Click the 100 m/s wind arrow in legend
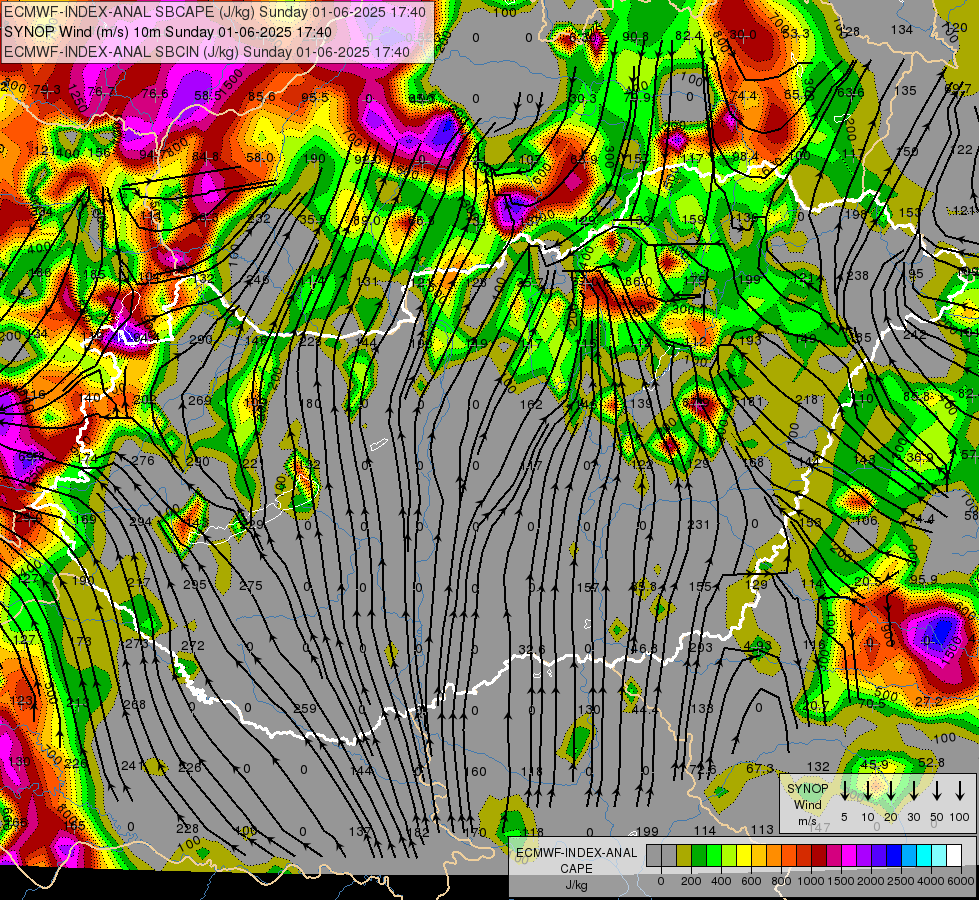 tap(960, 790)
